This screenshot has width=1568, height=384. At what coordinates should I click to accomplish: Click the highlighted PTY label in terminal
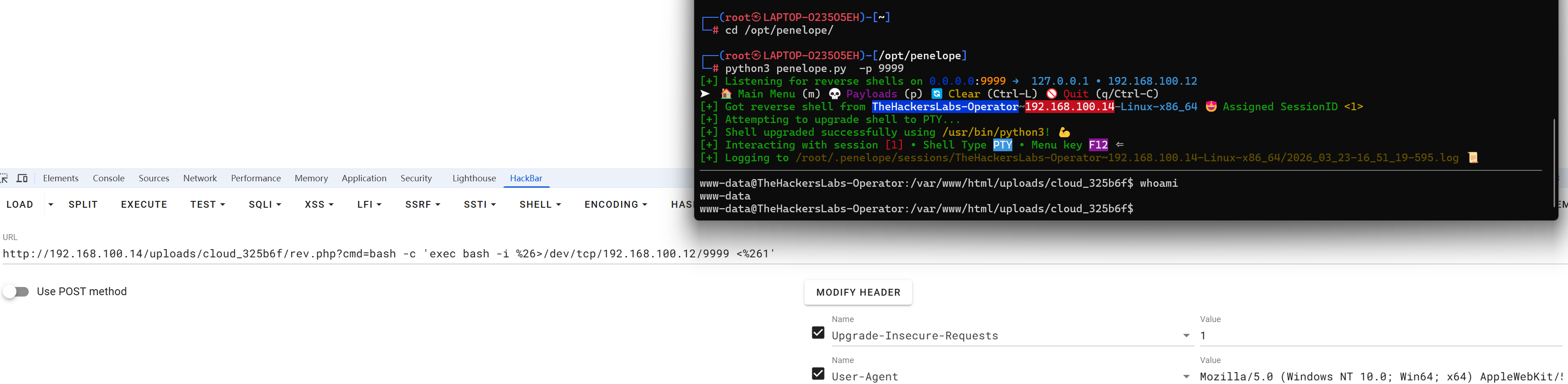[1002, 145]
